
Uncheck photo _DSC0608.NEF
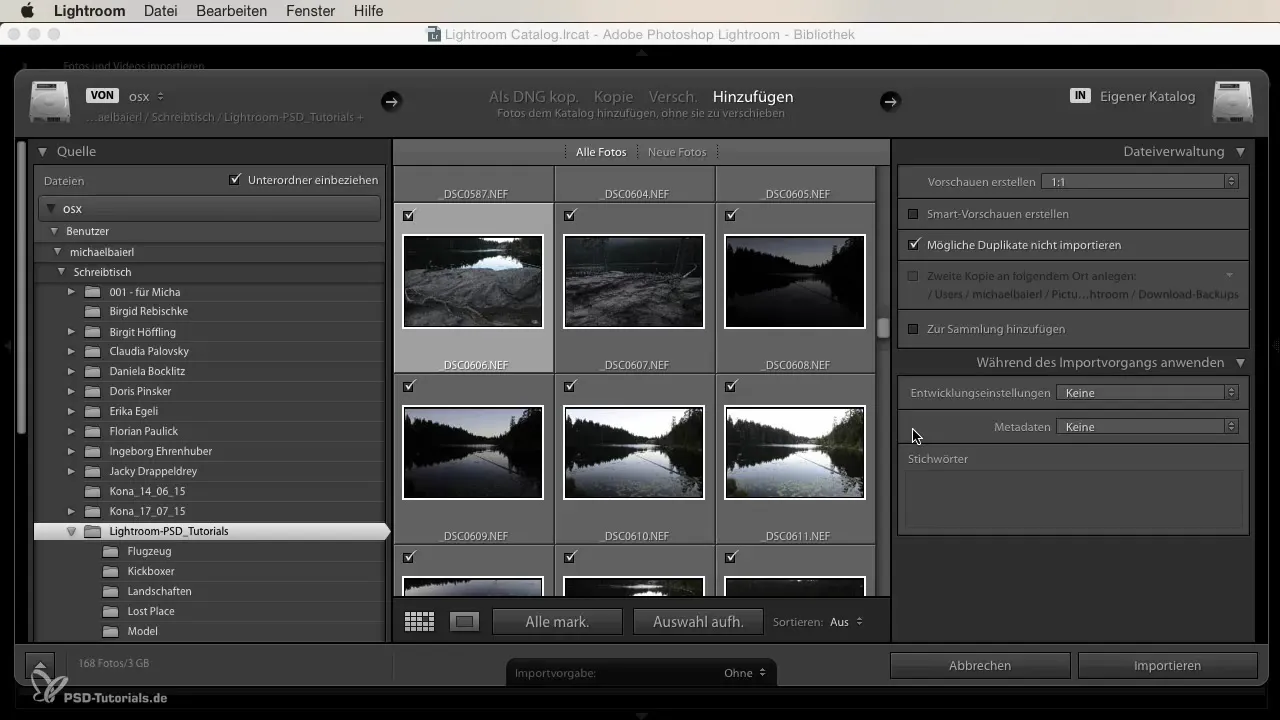(731, 215)
